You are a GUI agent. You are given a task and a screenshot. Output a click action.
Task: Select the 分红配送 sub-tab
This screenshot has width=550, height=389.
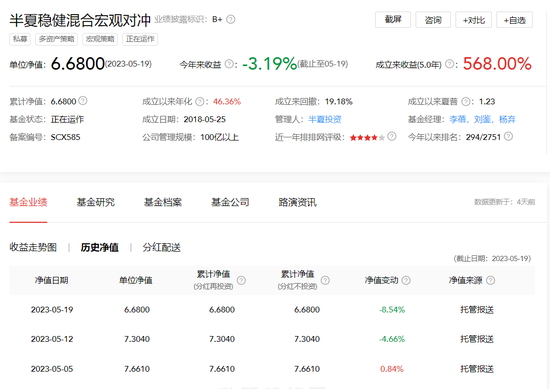161,247
